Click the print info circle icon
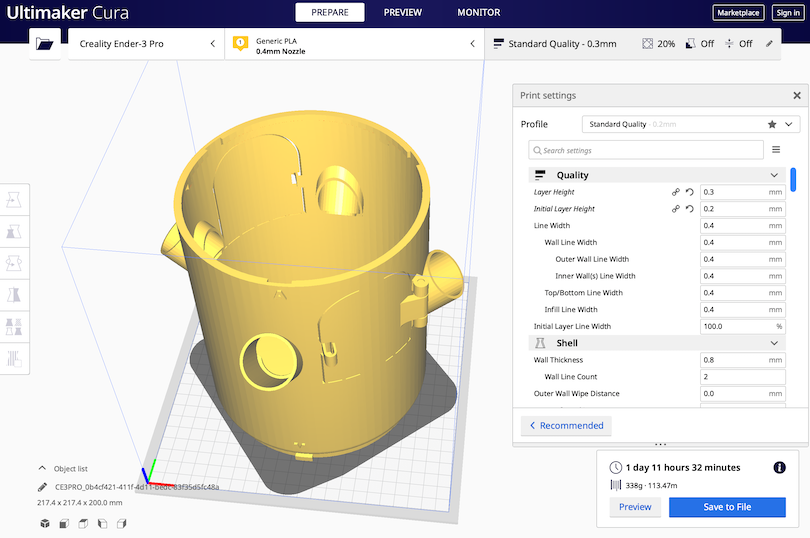Screen dimensions: 810x538 click(x=780, y=468)
